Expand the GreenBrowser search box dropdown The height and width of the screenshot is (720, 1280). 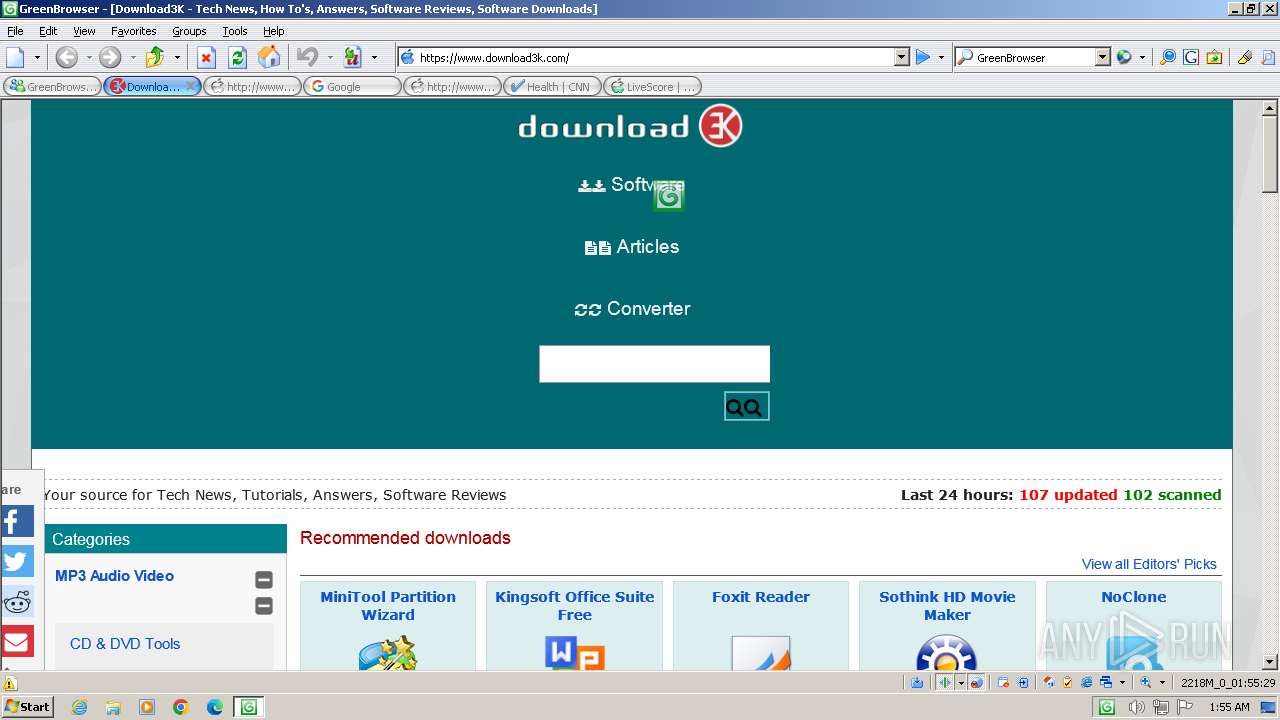[1103, 58]
